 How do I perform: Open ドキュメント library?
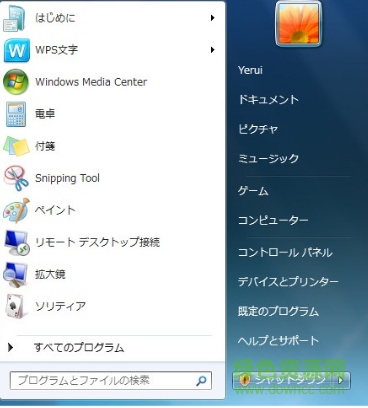tap(268, 100)
